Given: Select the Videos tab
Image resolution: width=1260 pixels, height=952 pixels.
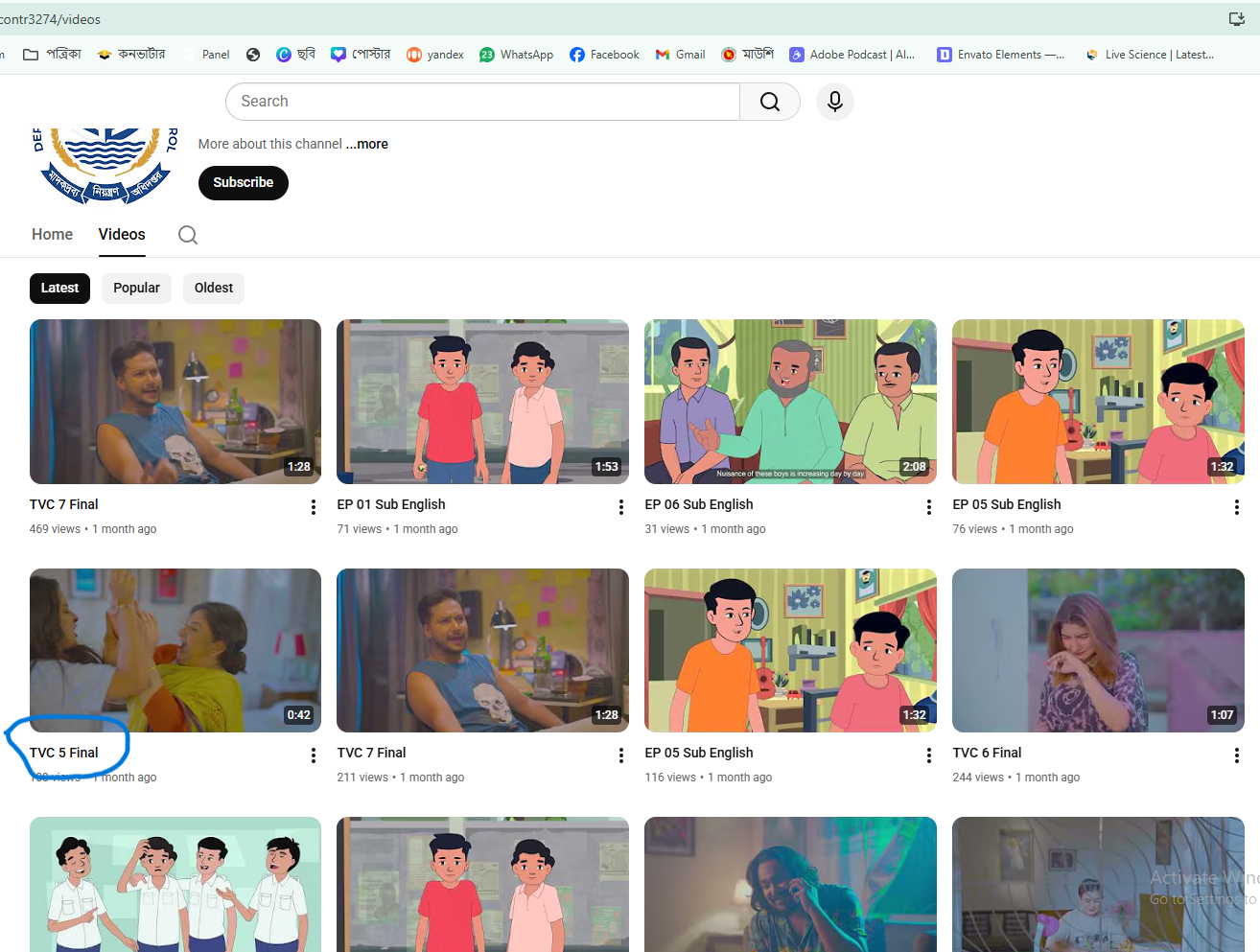Looking at the screenshot, I should pyautogui.click(x=122, y=235).
